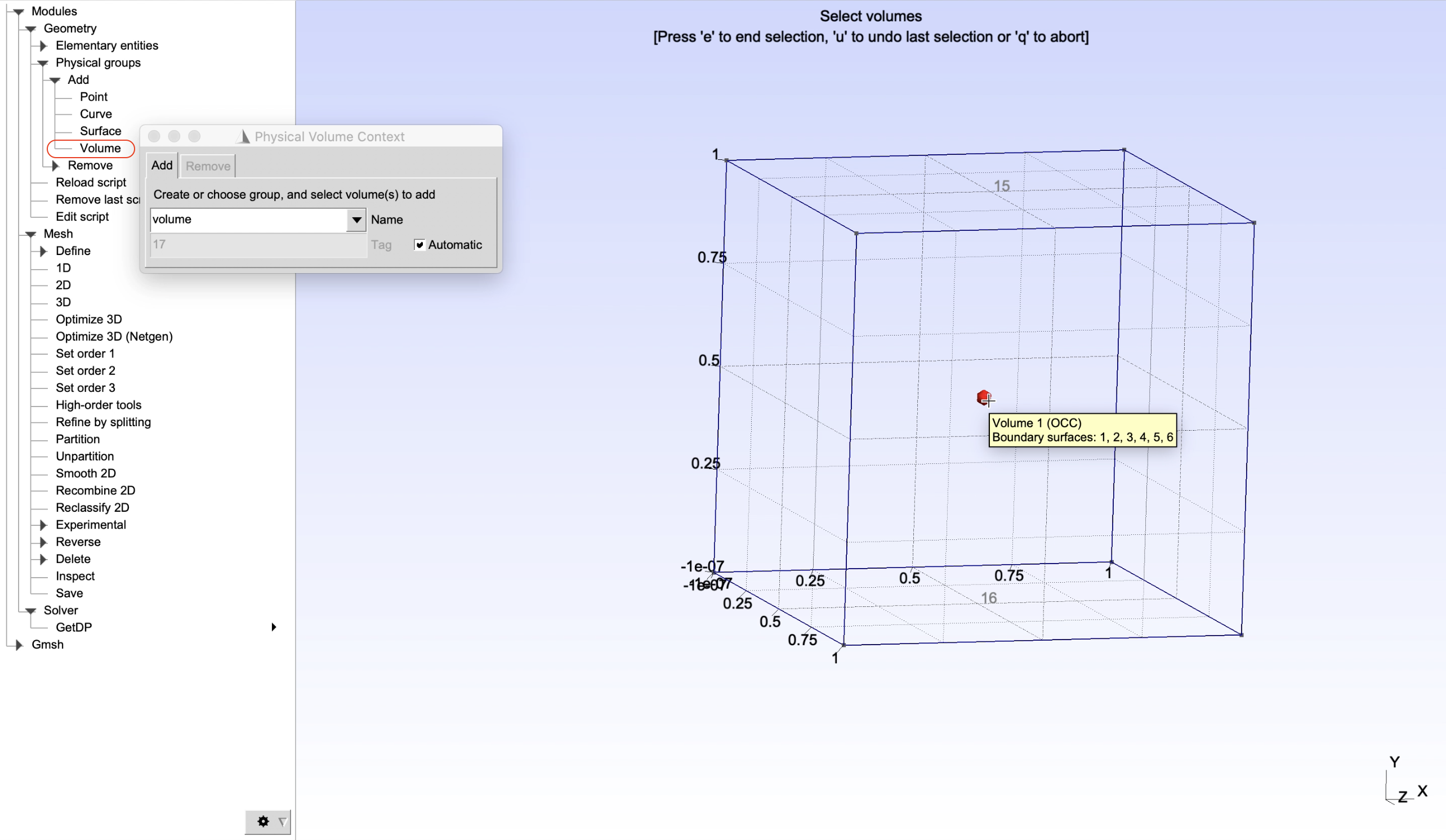Expand the Gmsh tree node
This screenshot has height=840, width=1446.
pos(19,644)
